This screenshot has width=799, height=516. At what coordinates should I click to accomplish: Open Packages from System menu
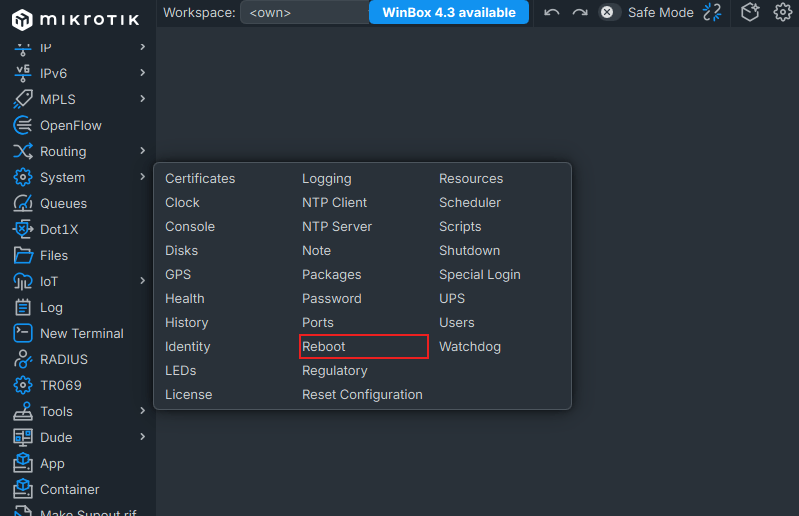[332, 275]
